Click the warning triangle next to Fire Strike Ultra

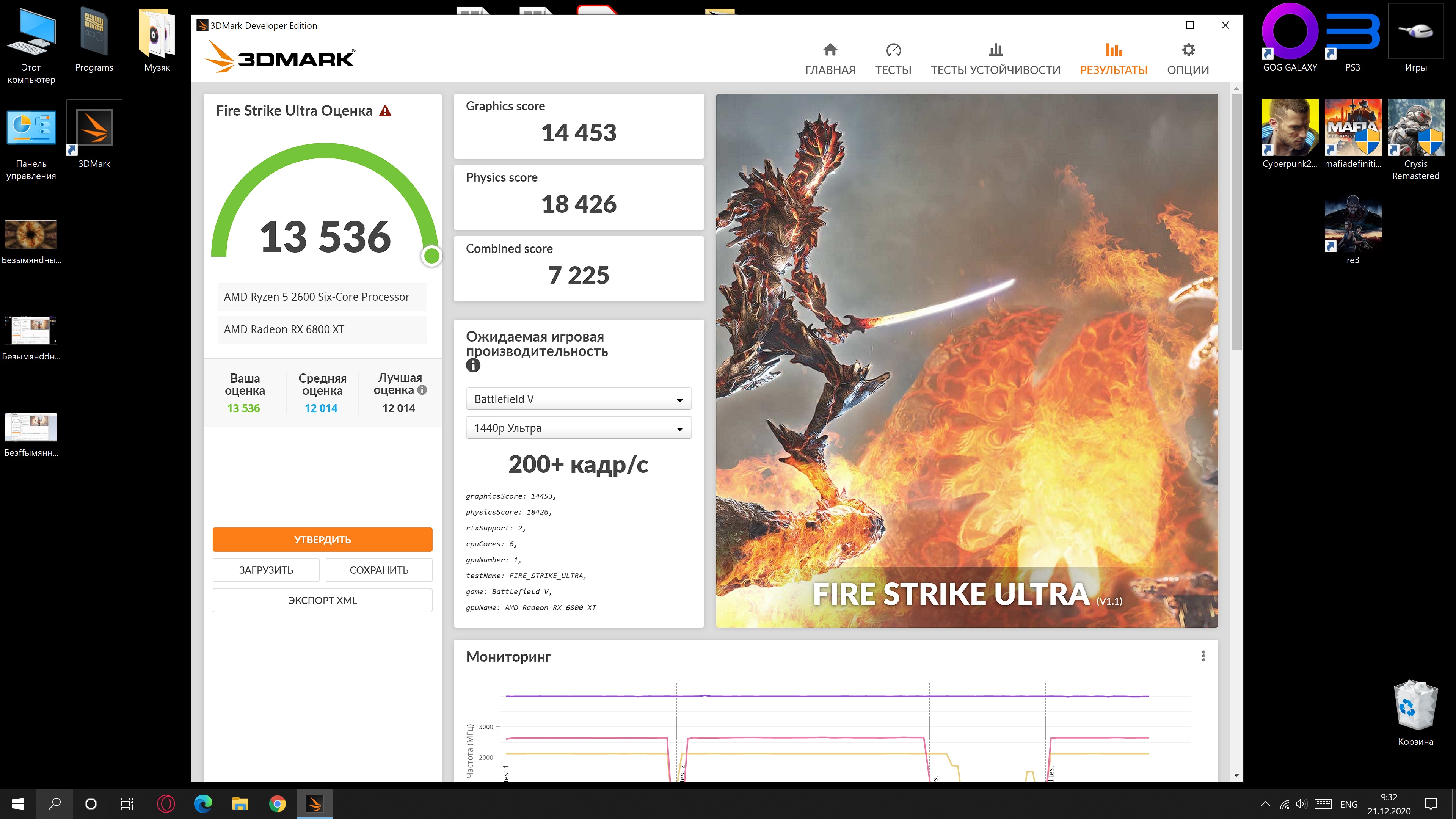tap(385, 111)
